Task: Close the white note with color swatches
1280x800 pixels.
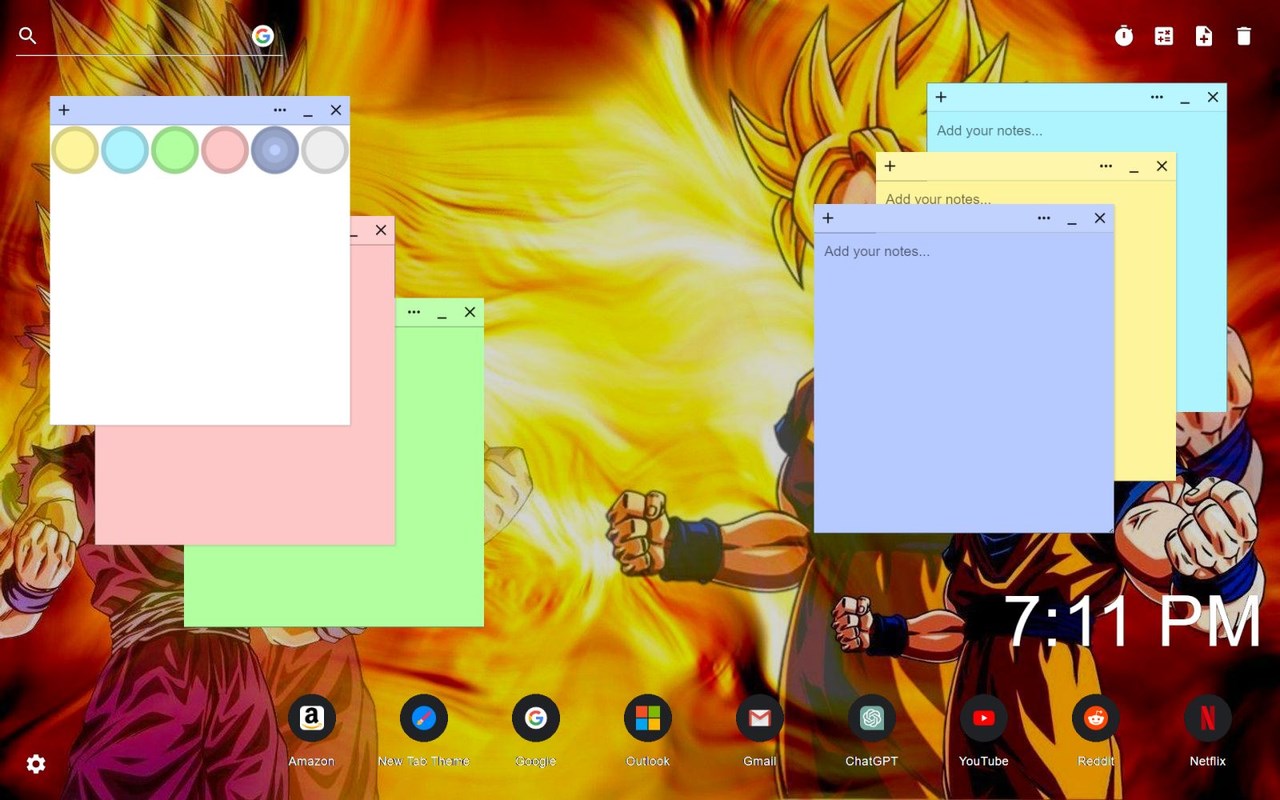Action: pos(336,110)
